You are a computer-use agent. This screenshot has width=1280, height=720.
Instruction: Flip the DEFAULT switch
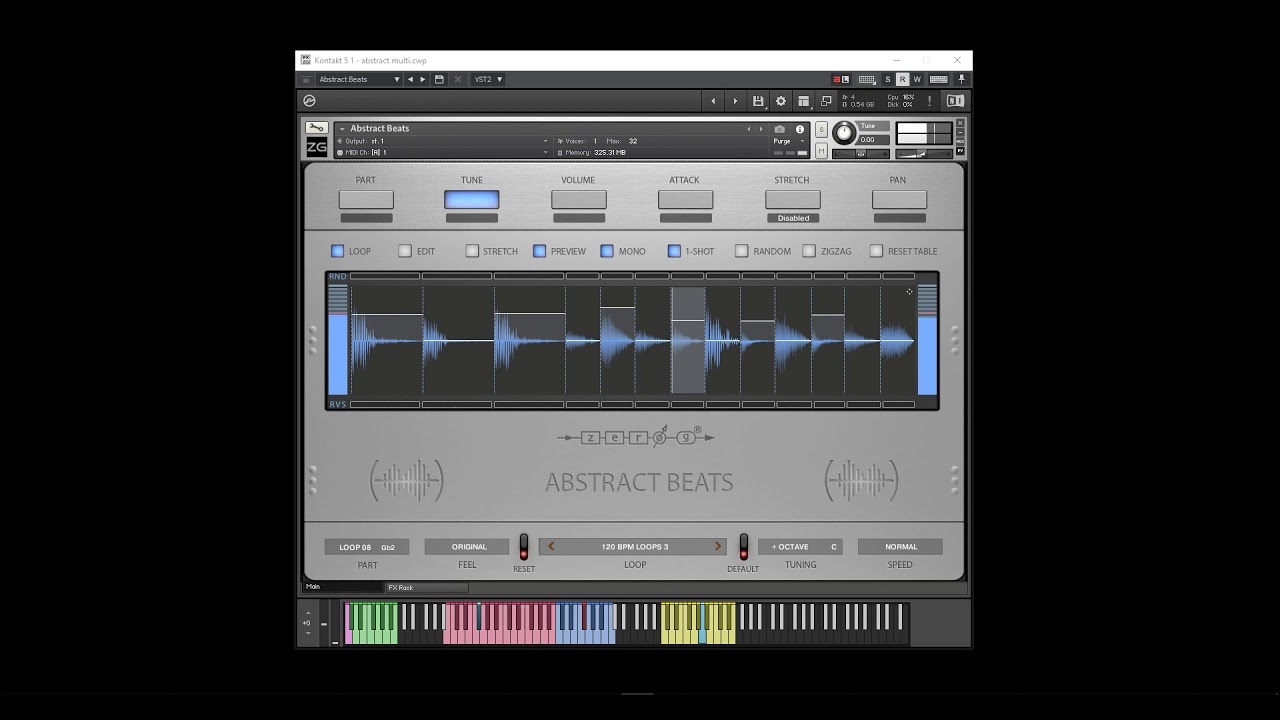743,546
